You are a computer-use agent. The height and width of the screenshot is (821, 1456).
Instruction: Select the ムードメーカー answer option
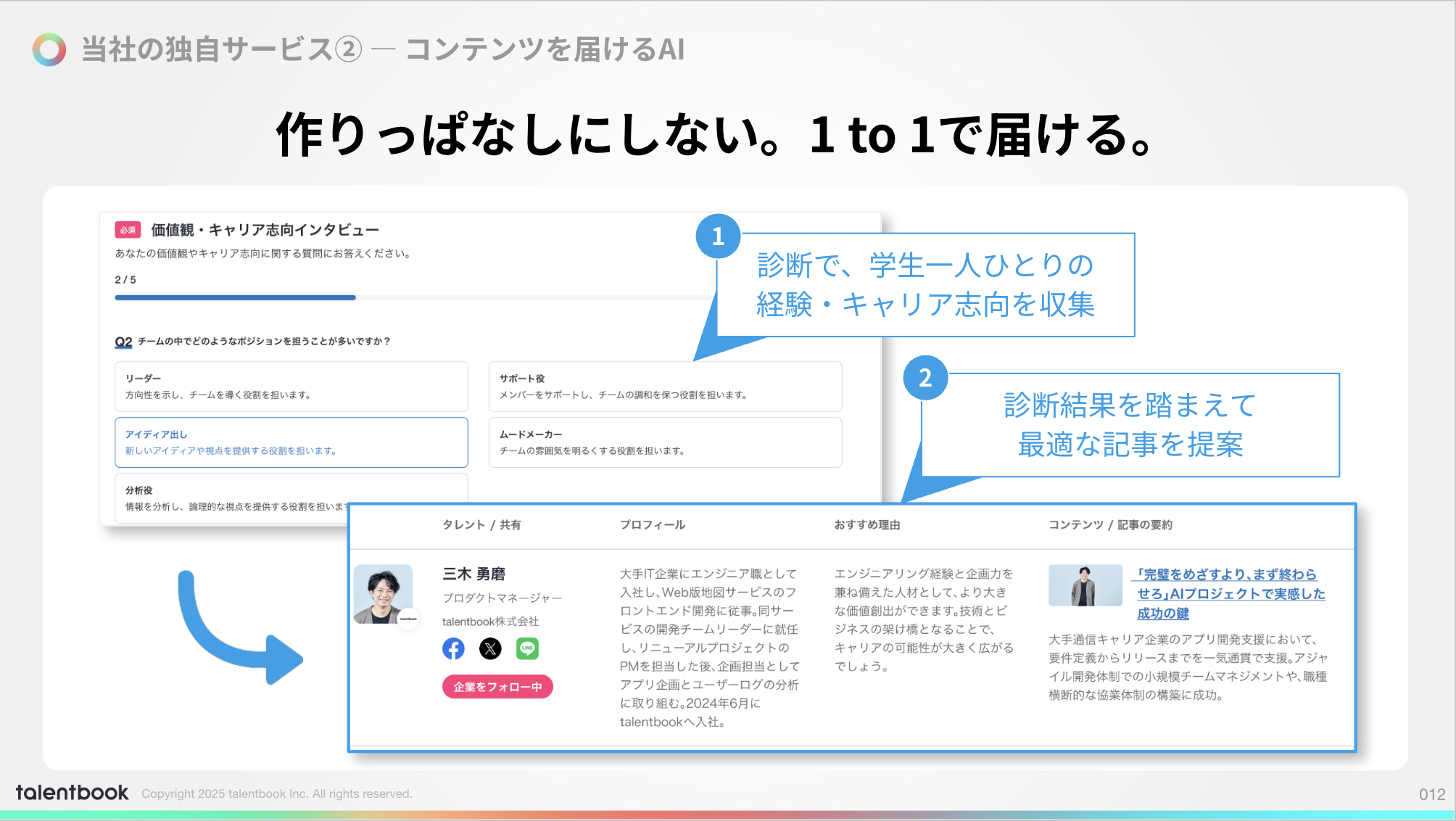point(665,442)
